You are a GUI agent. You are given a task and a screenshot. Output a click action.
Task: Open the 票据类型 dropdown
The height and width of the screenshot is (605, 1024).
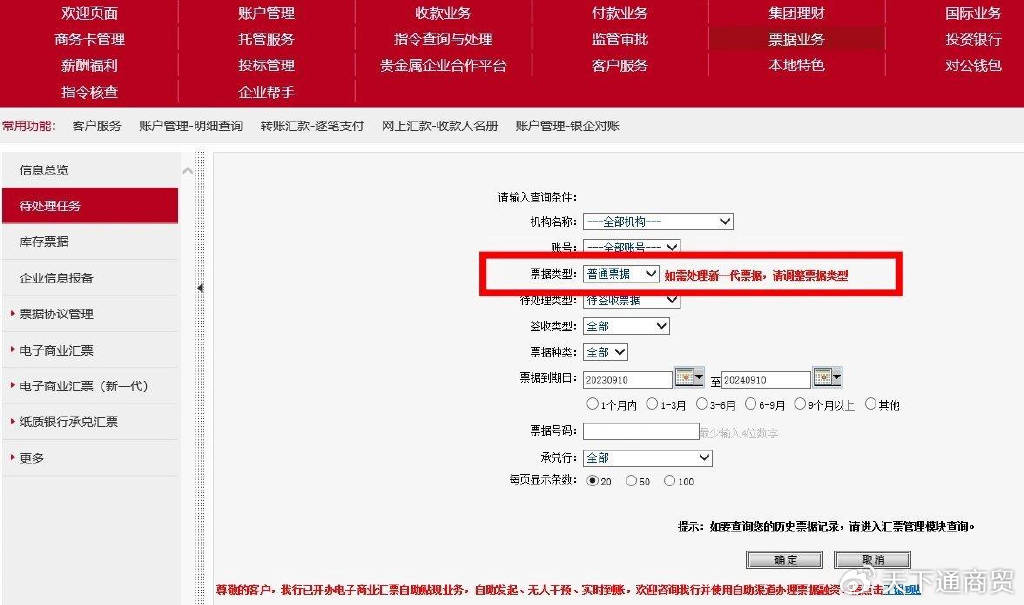620,273
